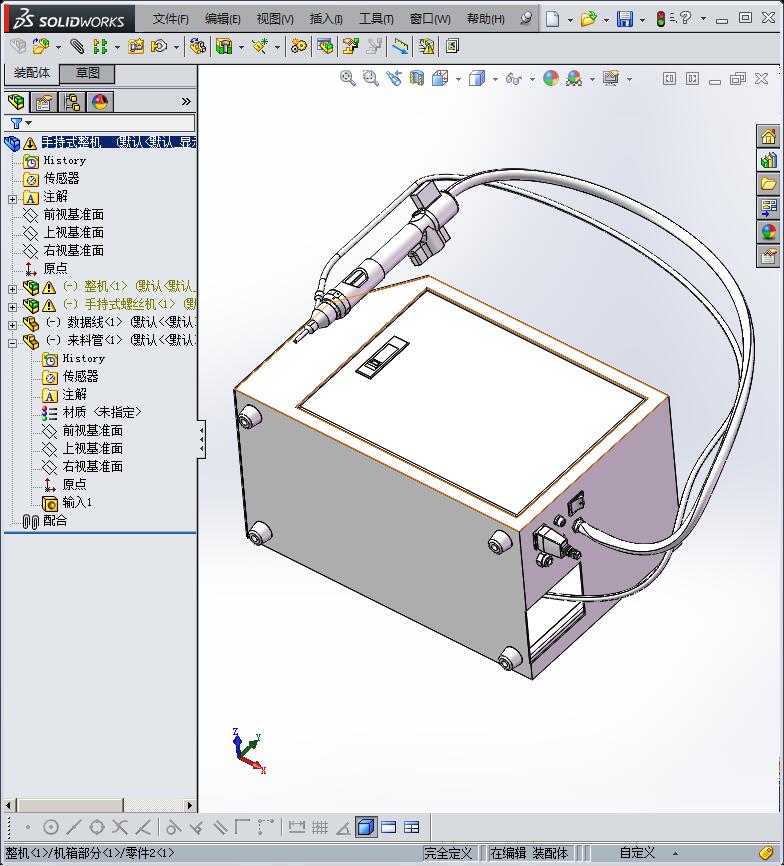Click the Clearance Verification ruler icon
The width and height of the screenshot is (784, 866).
(x=400, y=46)
